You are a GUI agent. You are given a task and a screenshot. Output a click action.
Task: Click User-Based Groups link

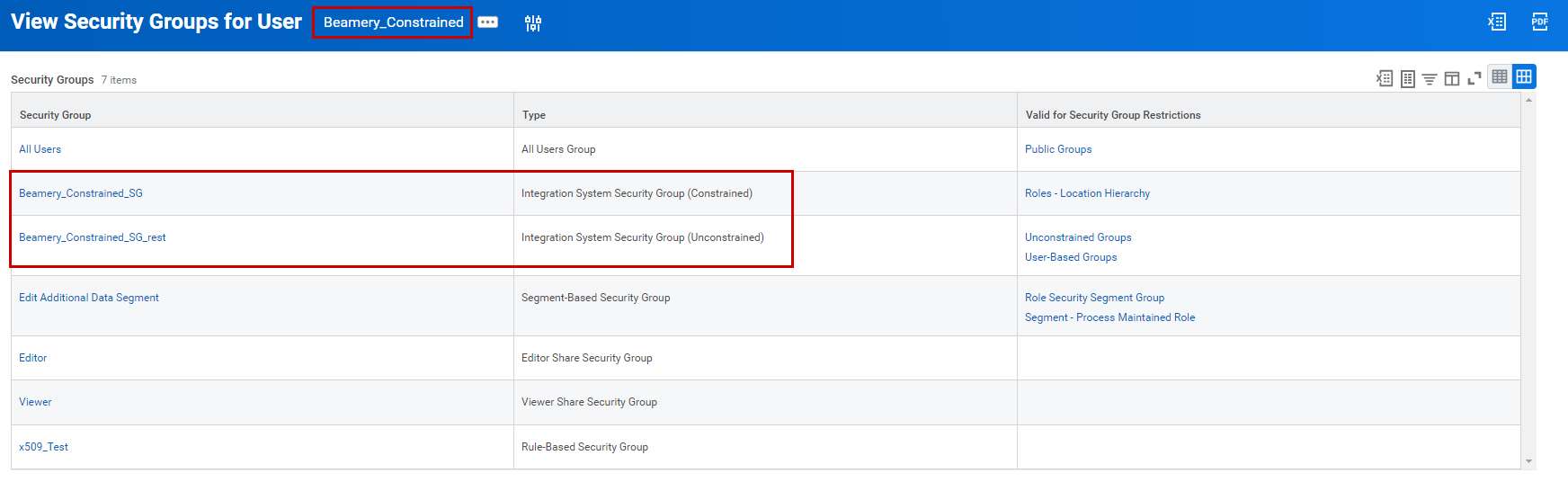[1071, 257]
